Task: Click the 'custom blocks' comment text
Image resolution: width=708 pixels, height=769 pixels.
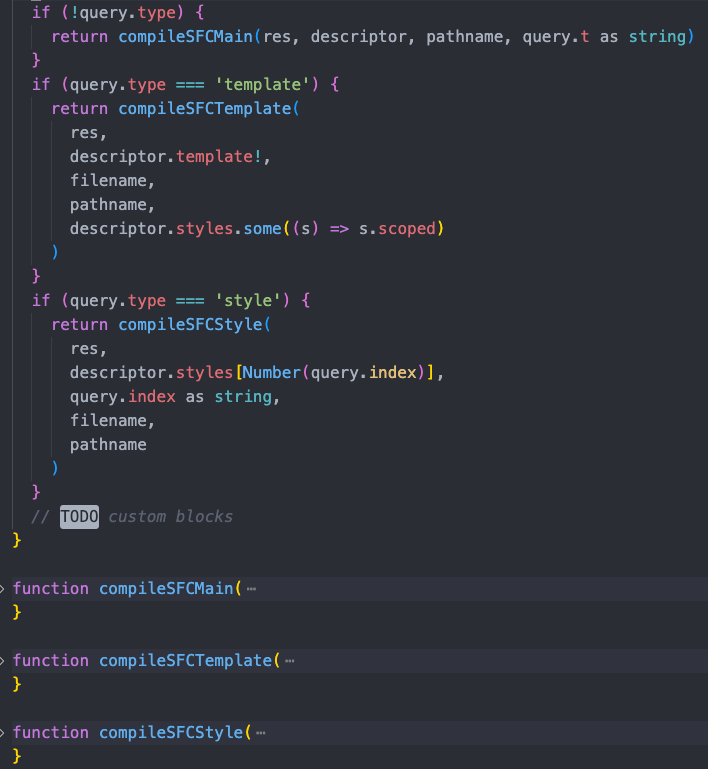Action: pyautogui.click(x=170, y=517)
